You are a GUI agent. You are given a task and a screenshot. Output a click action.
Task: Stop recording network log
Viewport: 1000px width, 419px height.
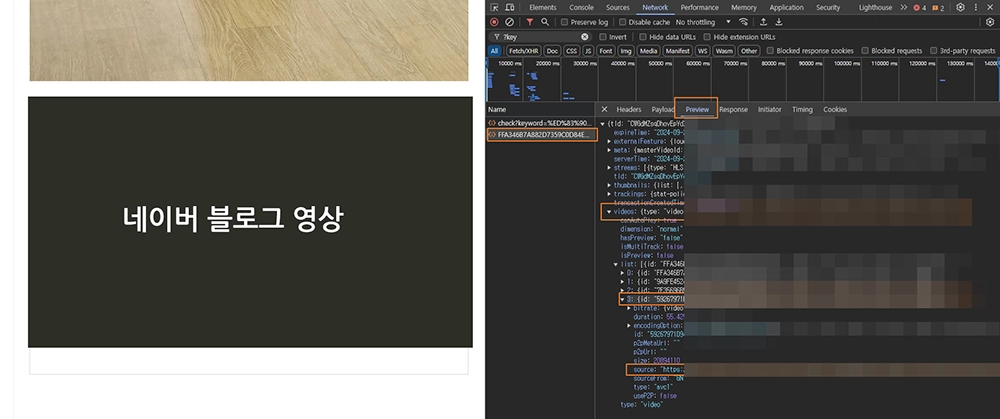[494, 22]
